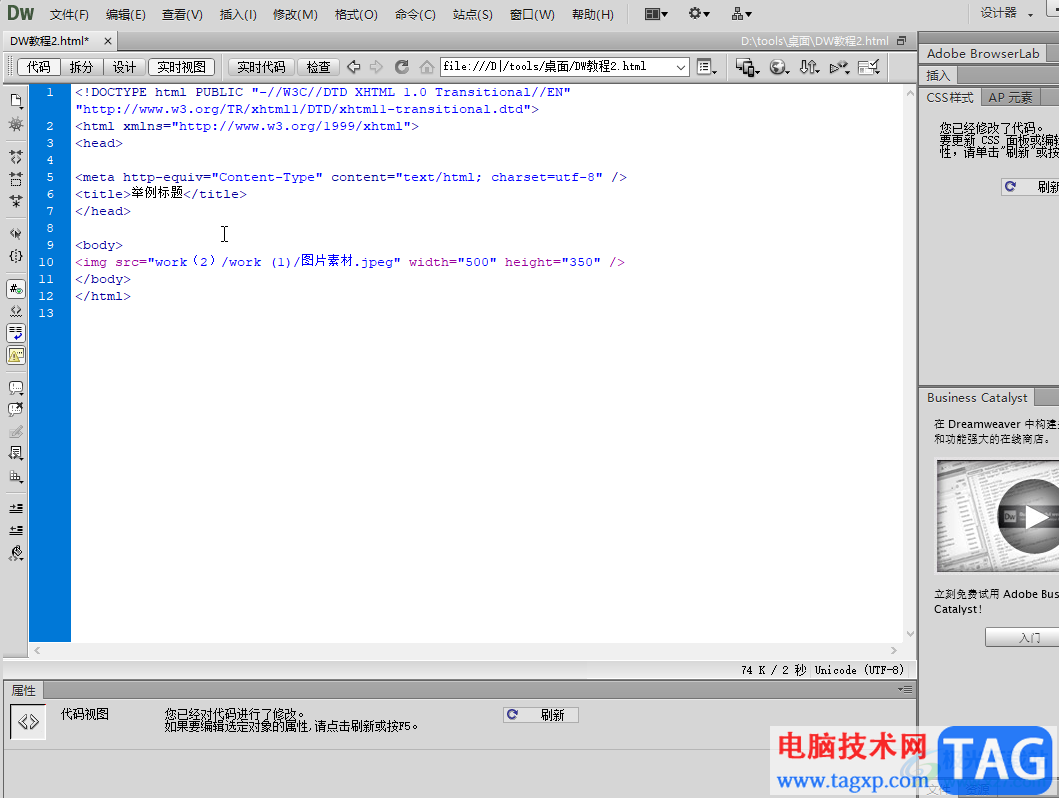Open the site management dropdown
Image resolution: width=1059 pixels, height=798 pixels.
[x=742, y=14]
